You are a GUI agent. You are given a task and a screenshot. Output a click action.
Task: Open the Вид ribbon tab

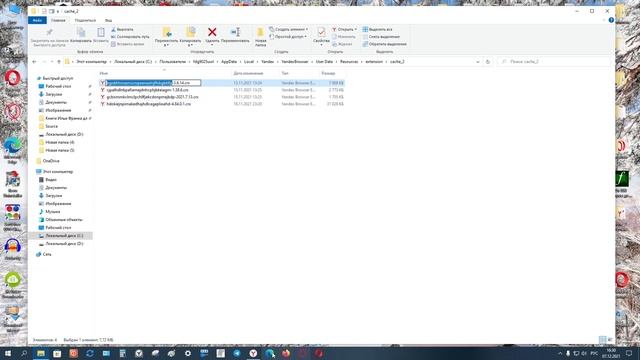click(109, 20)
